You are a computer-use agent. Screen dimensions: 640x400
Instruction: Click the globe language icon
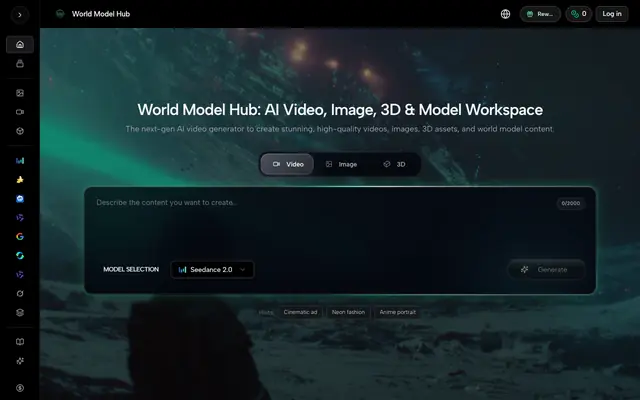pos(505,14)
